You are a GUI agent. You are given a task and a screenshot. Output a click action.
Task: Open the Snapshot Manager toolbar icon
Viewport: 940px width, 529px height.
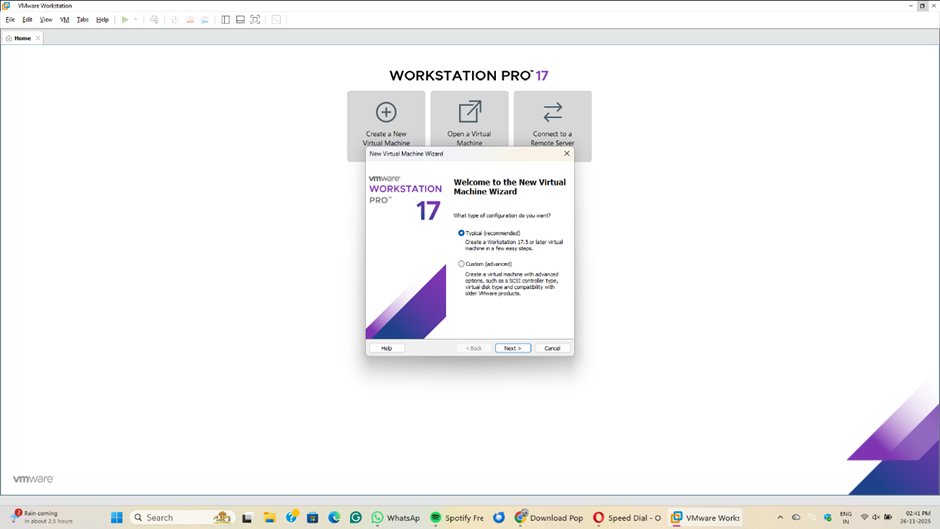coord(205,20)
